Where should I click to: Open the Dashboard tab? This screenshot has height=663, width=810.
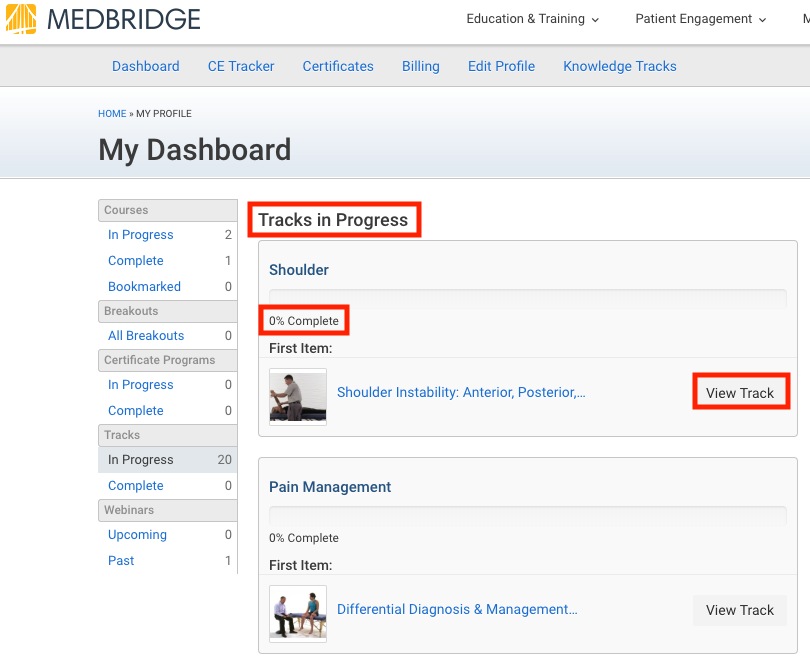click(146, 66)
